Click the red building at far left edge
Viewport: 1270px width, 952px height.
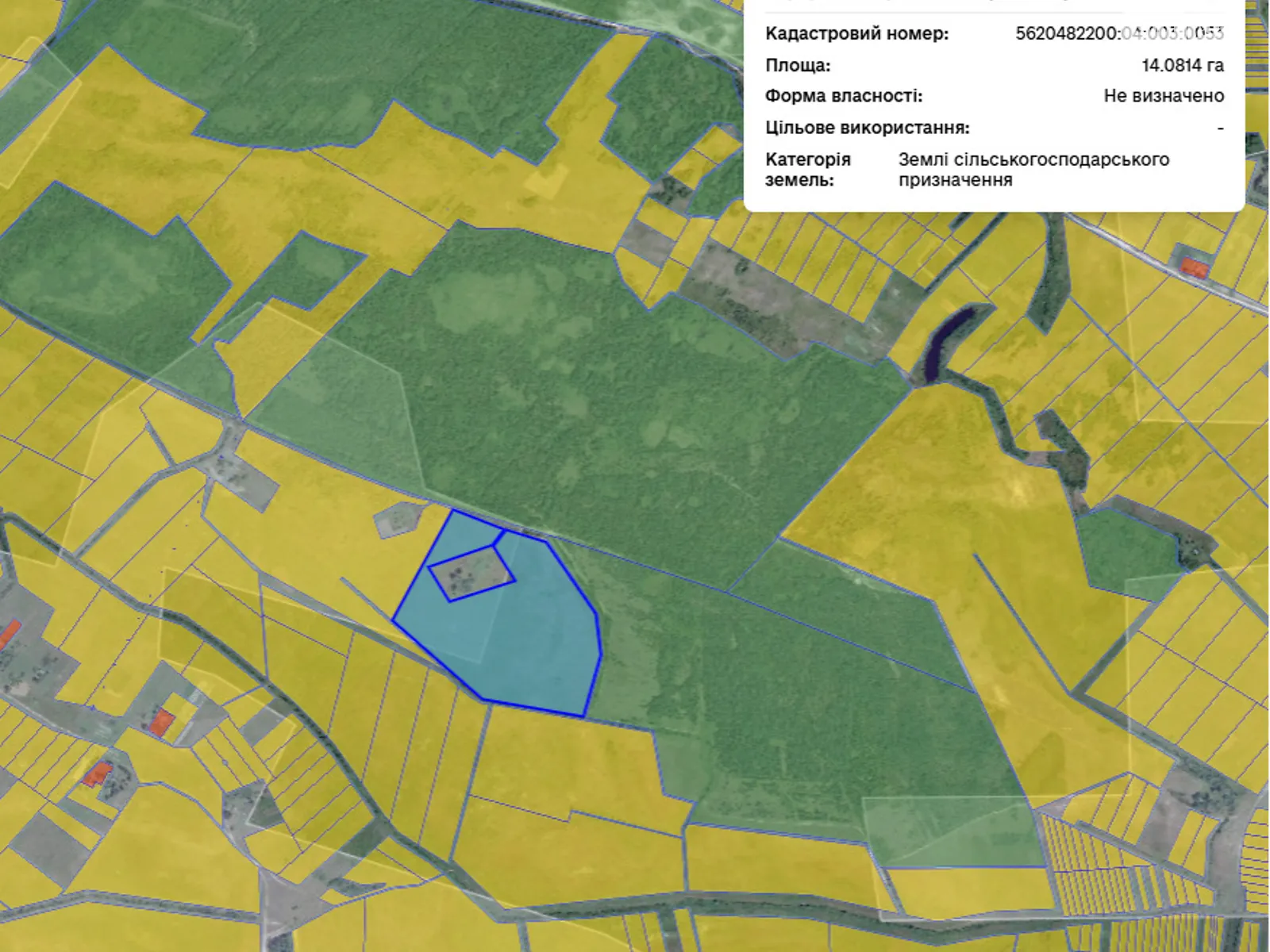click(x=8, y=635)
